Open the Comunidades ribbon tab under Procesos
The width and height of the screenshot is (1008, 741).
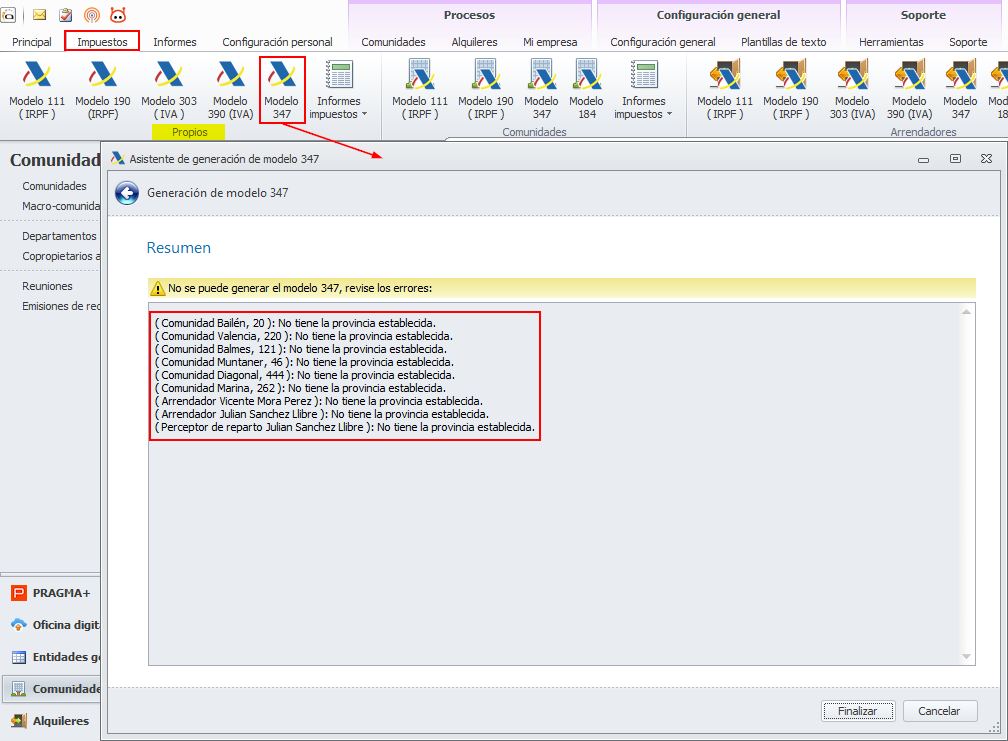[x=393, y=42]
